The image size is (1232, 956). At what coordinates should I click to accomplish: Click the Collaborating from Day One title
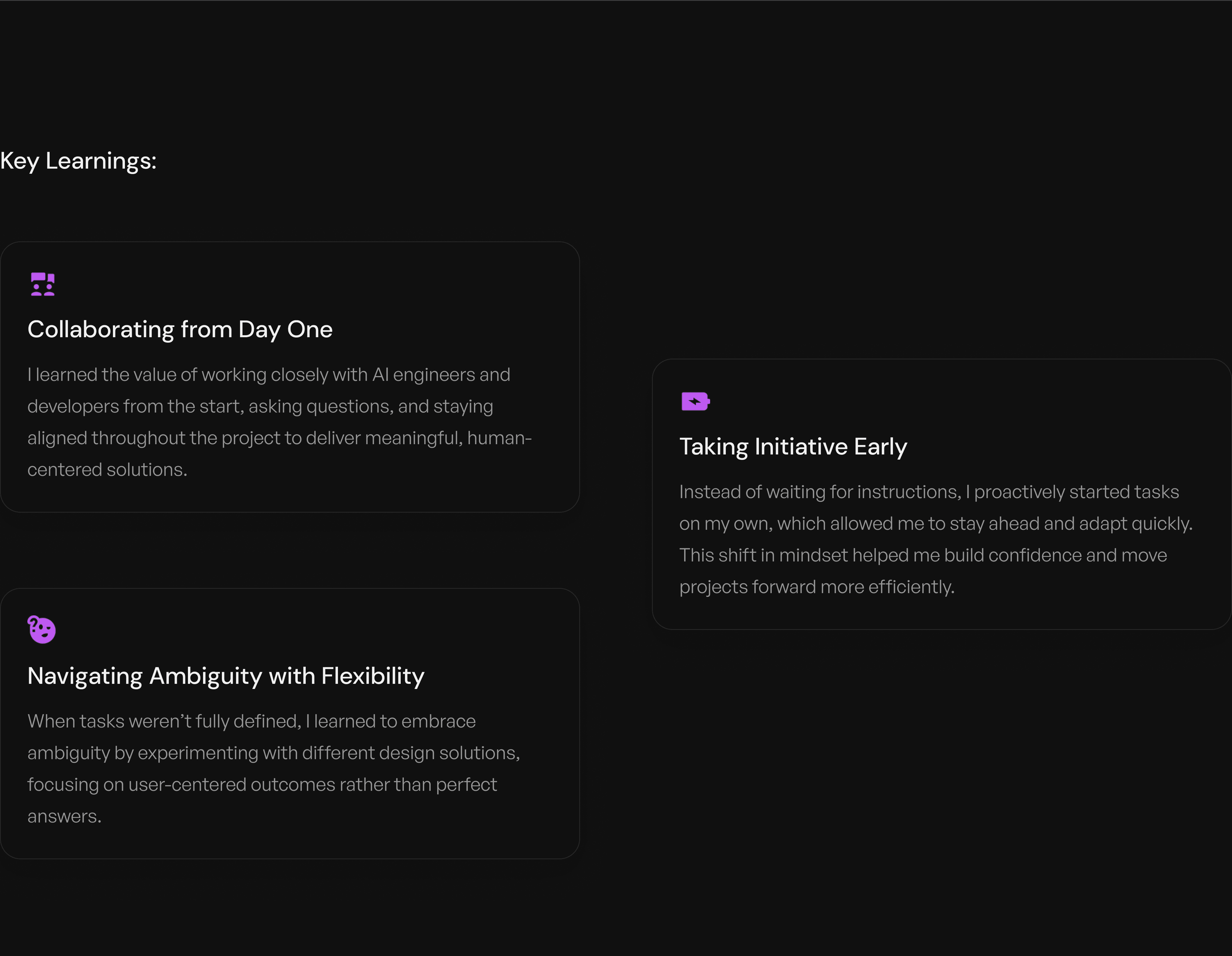tap(180, 330)
